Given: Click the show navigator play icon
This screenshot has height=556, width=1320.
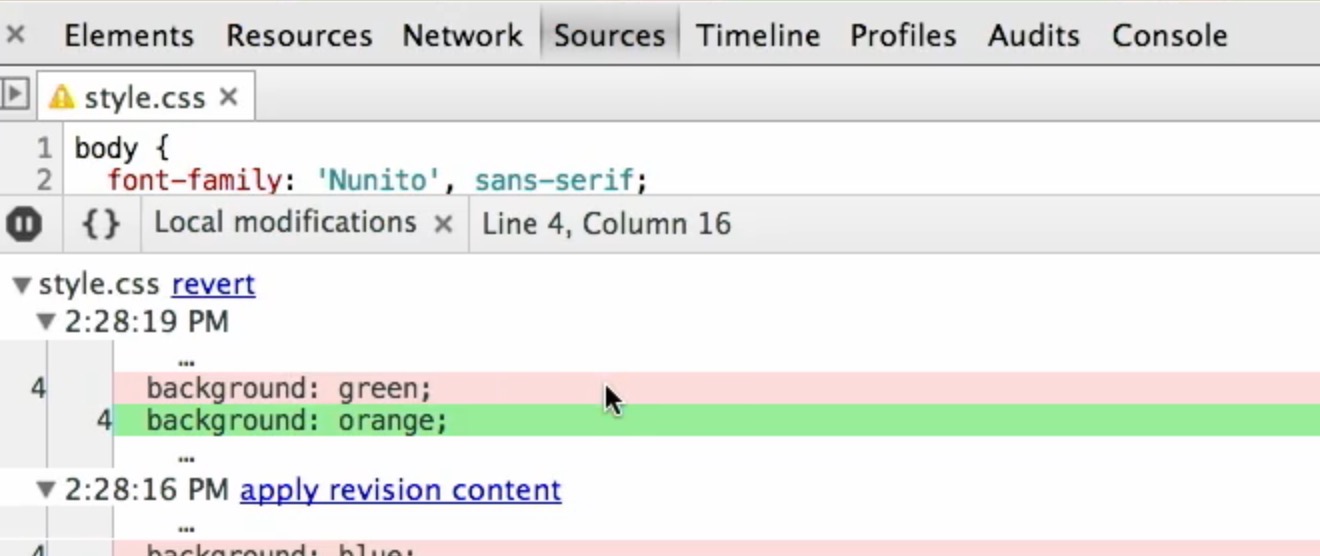Looking at the screenshot, I should 14,95.
